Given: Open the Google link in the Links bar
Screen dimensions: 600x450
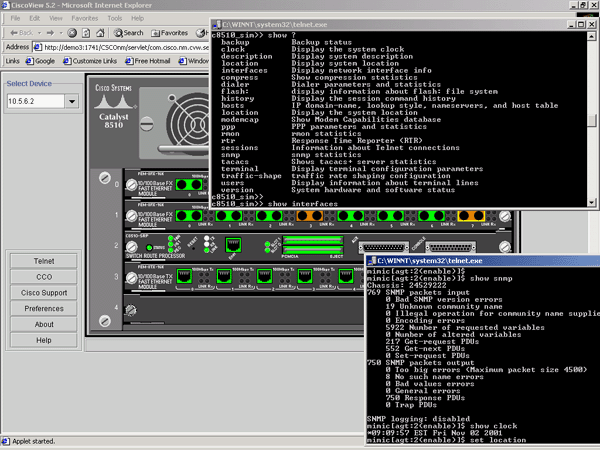Looking at the screenshot, I should (41, 61).
